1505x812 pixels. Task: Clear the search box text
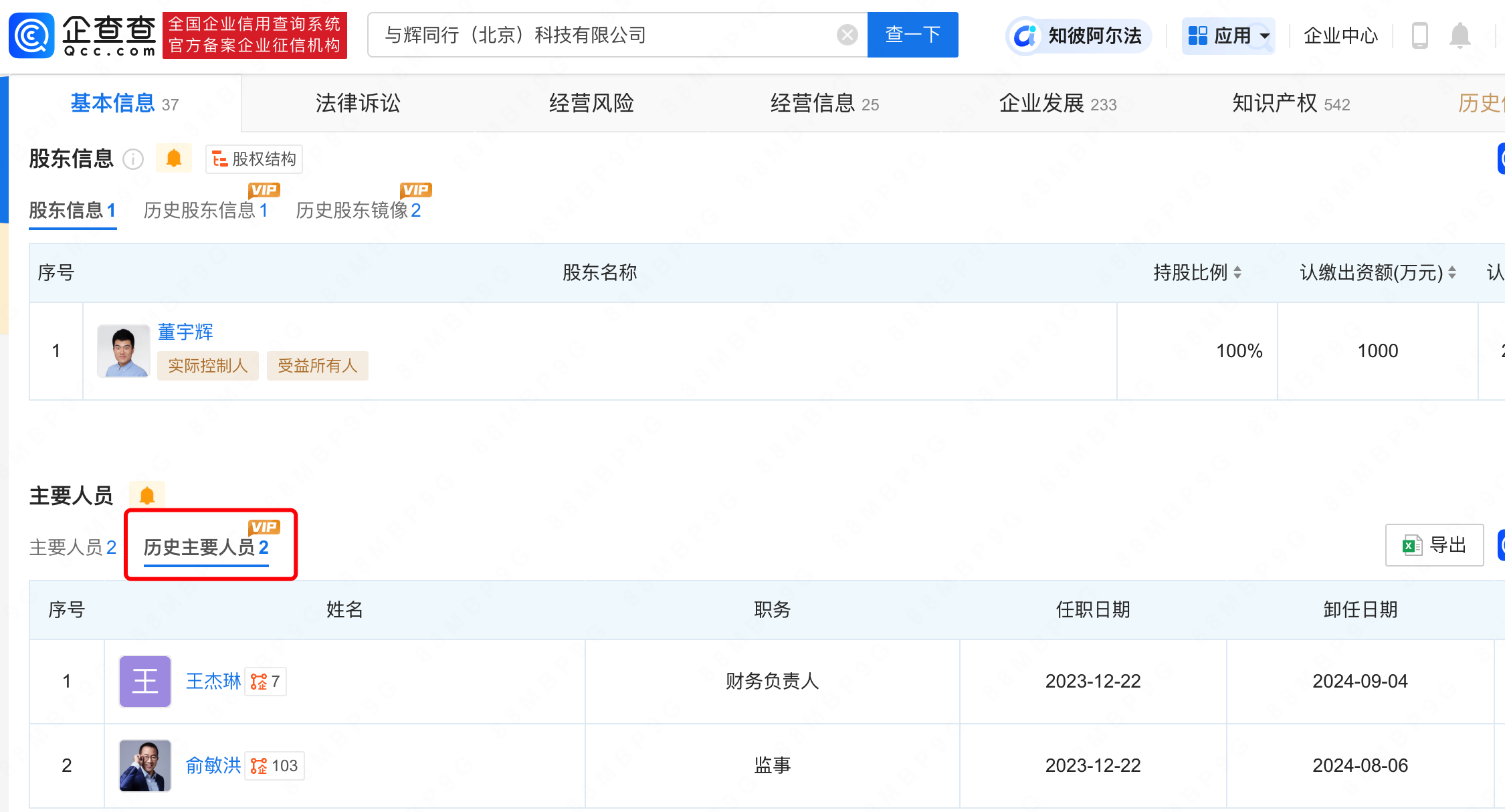pos(847,35)
